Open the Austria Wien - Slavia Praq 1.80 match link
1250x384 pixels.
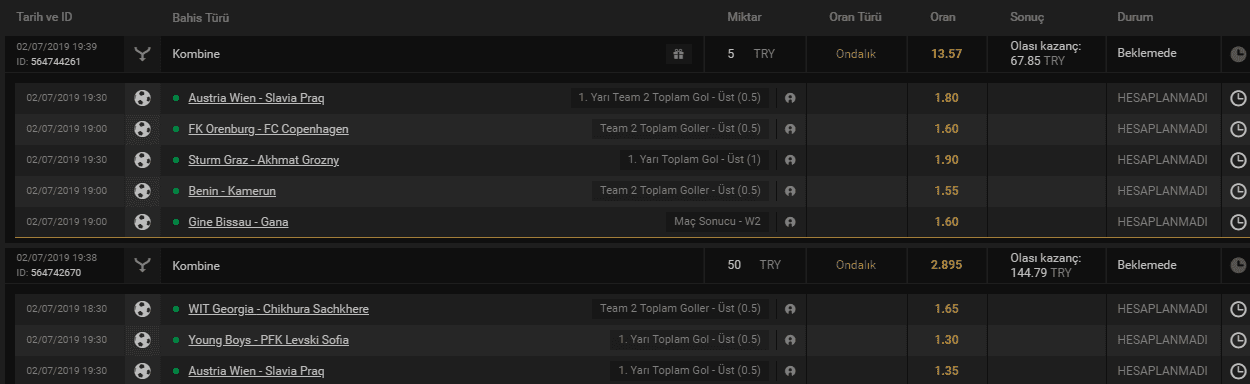256,98
